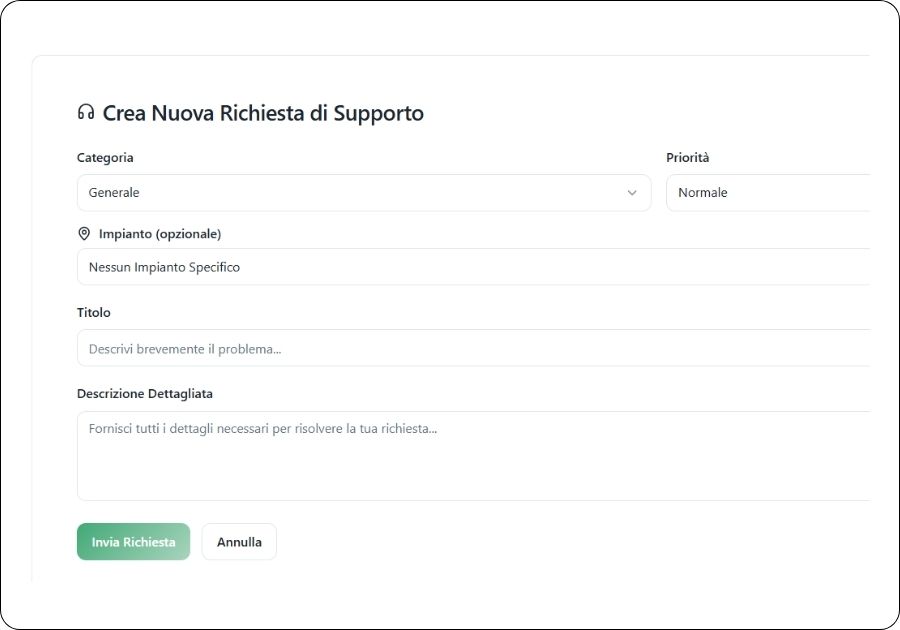
Task: Click the chevron arrow in the Categoria field
Action: click(x=632, y=193)
